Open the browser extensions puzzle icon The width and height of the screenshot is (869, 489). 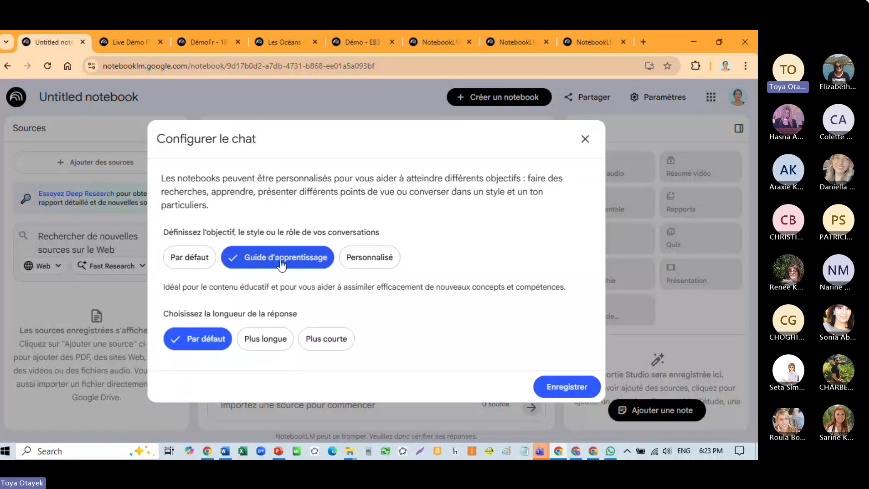[695, 66]
